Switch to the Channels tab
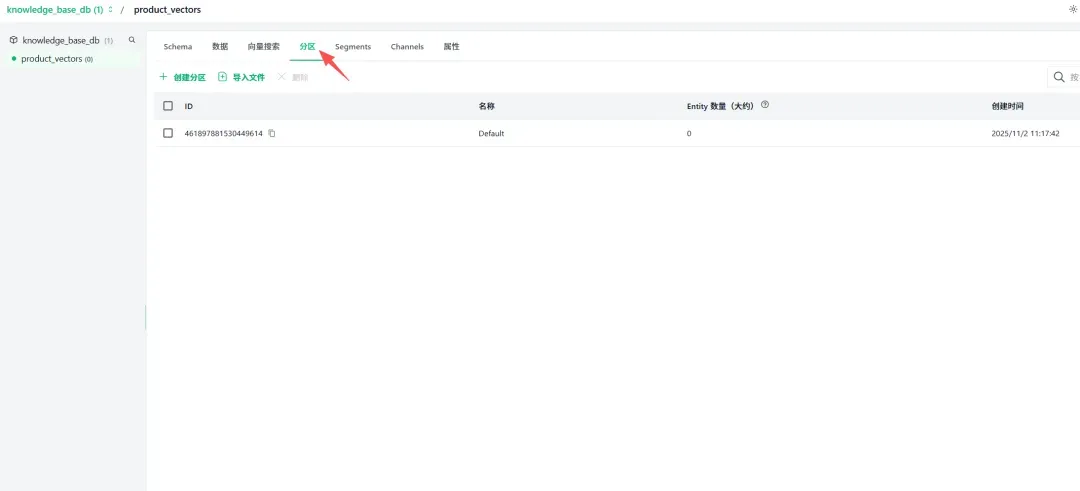The image size is (1080, 491). (407, 47)
